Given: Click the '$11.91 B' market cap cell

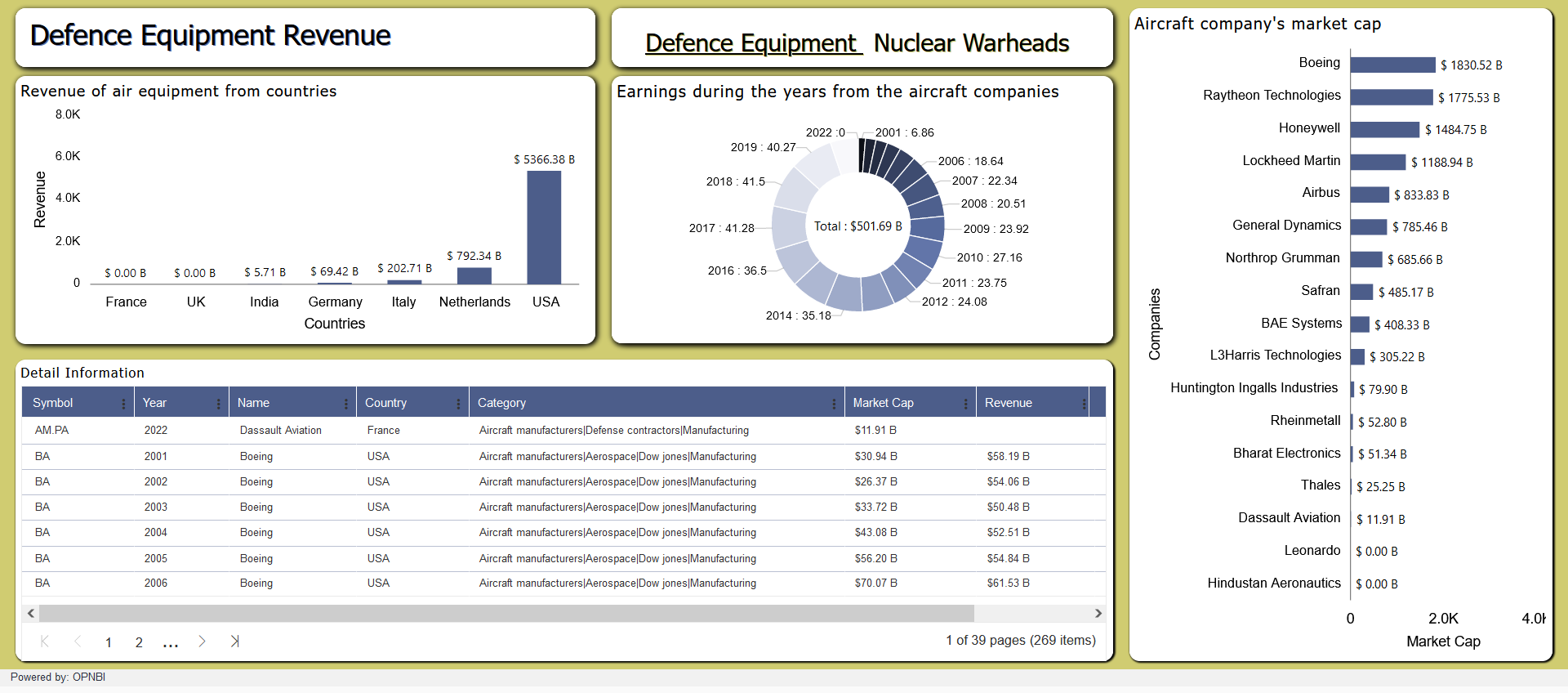Looking at the screenshot, I should click(x=875, y=430).
